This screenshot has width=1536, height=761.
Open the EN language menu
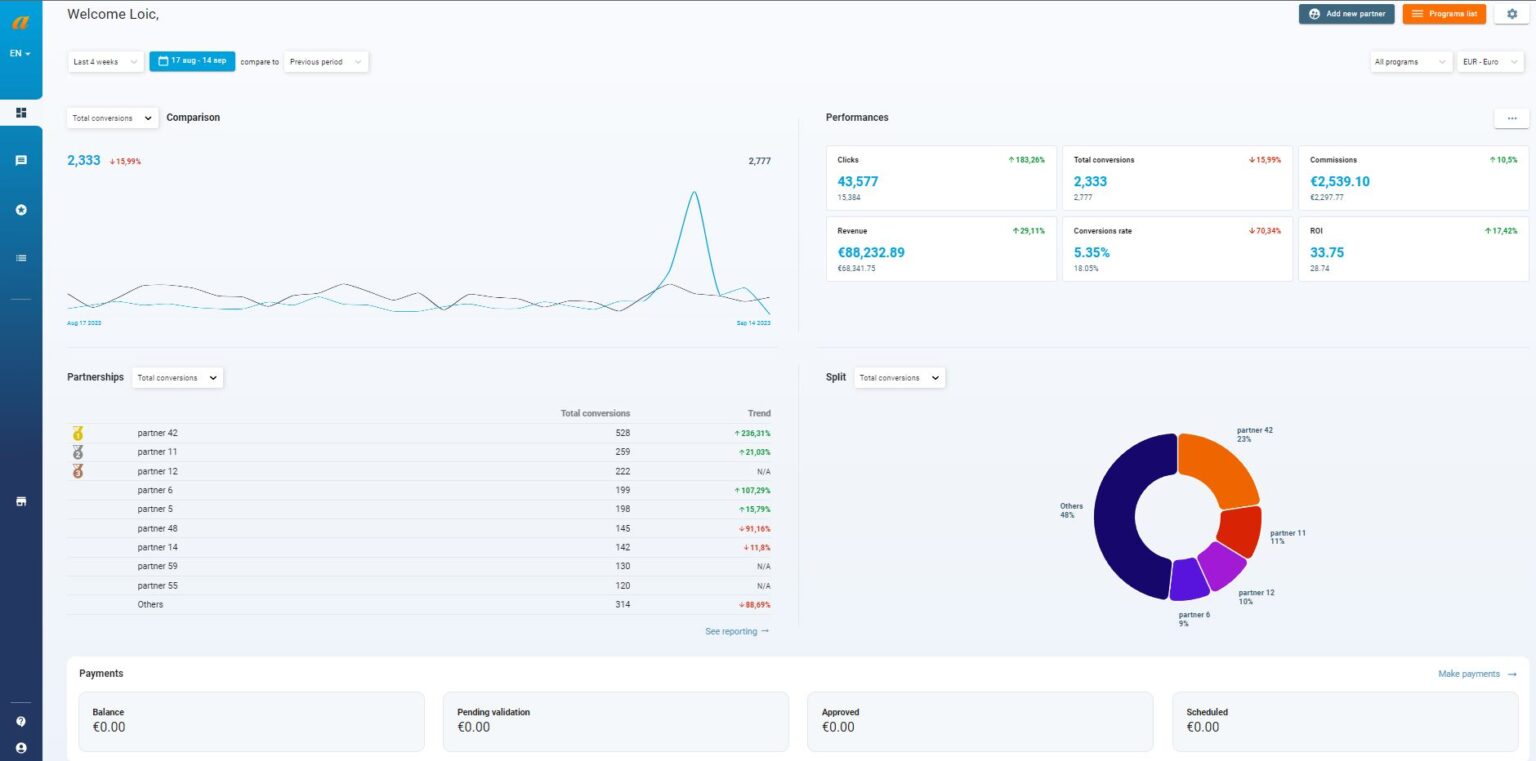click(x=20, y=52)
